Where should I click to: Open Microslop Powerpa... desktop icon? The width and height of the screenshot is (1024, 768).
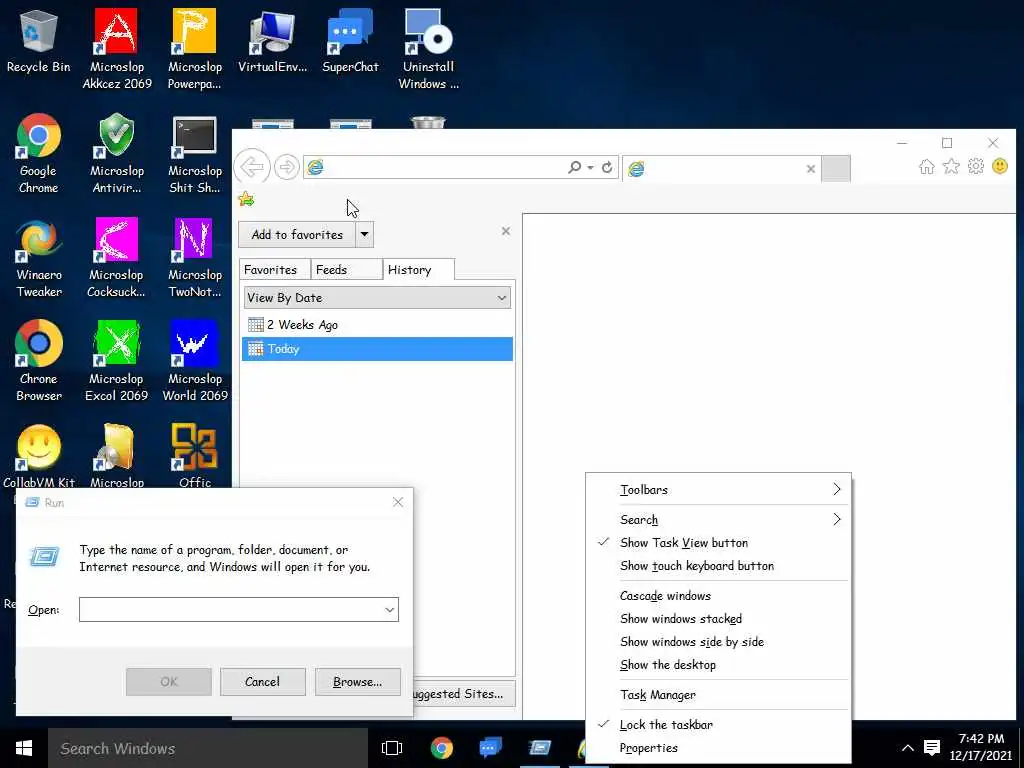tap(195, 49)
